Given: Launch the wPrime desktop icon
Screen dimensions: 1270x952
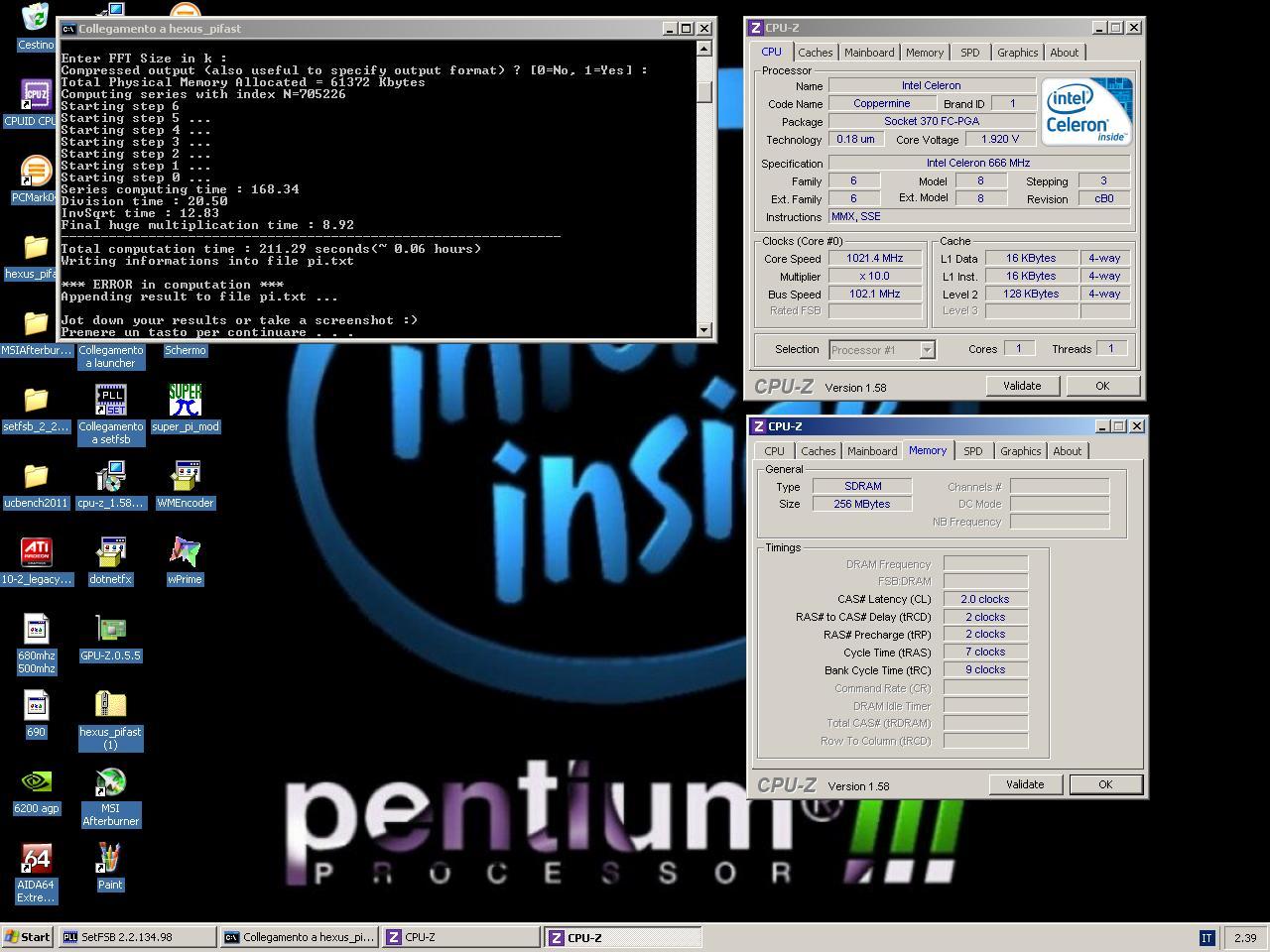Looking at the screenshot, I should (186, 554).
